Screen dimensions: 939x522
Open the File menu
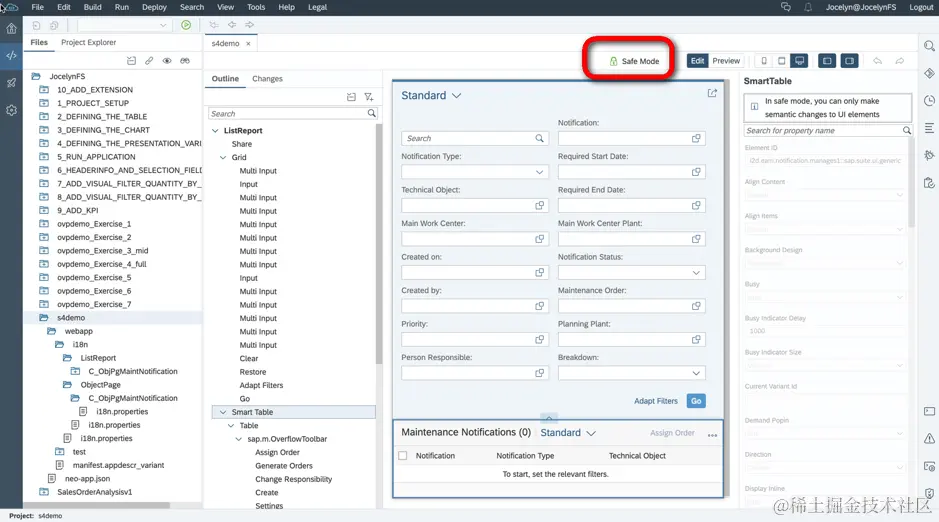37,7
